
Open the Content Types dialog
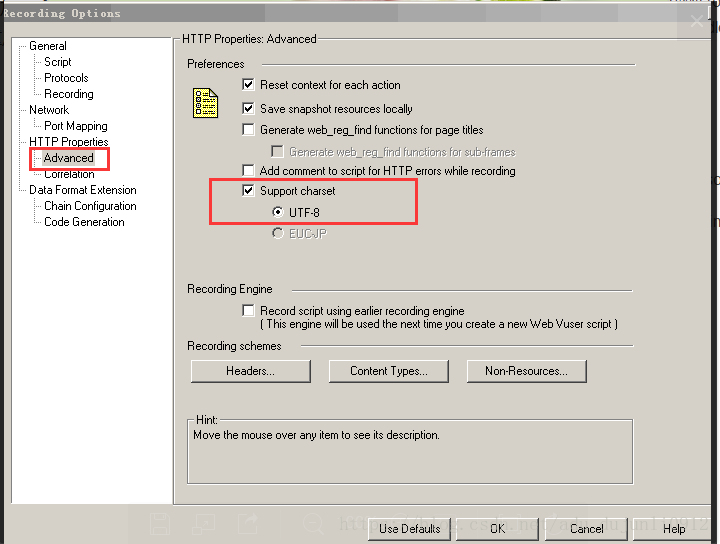pos(388,371)
